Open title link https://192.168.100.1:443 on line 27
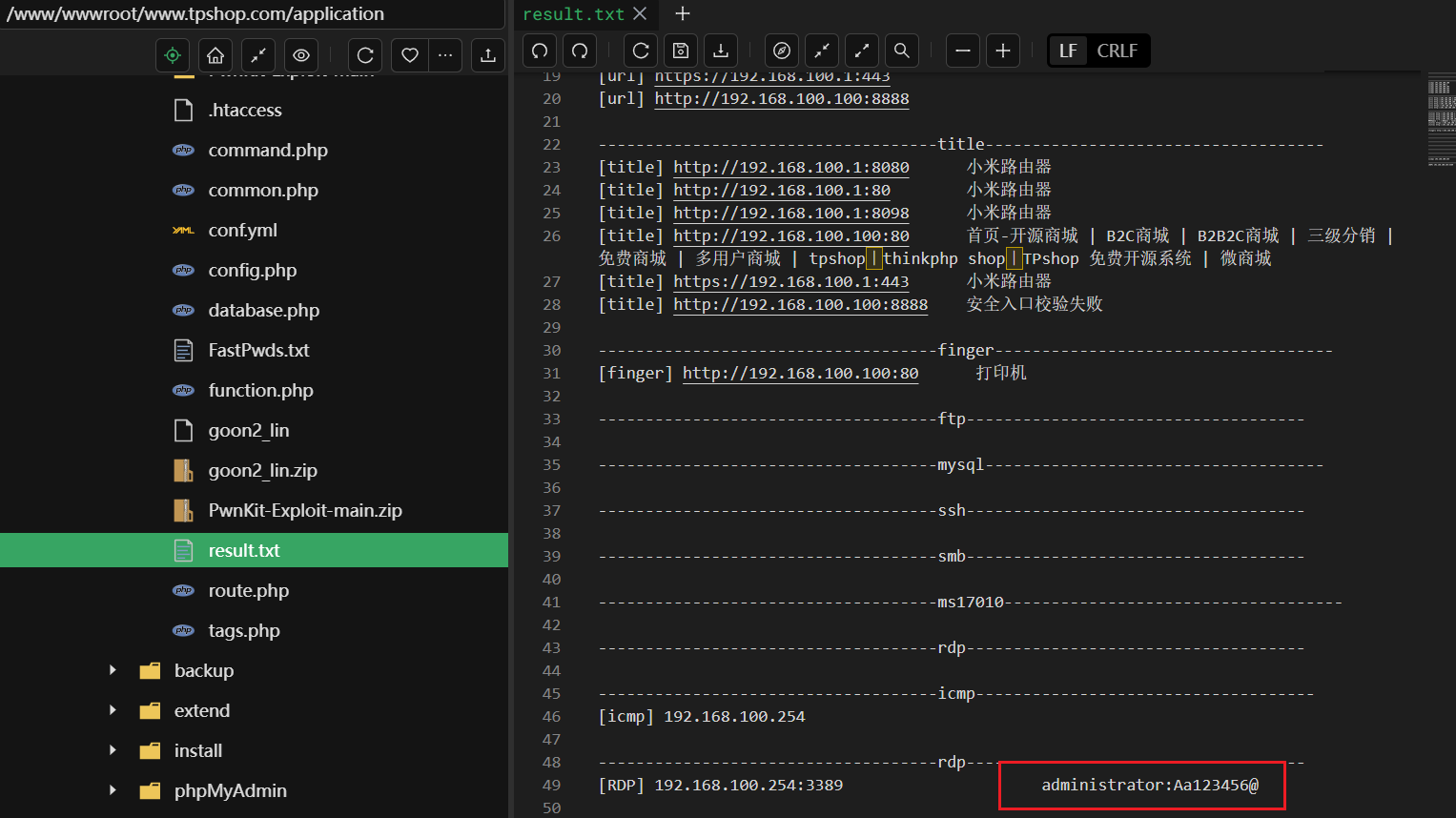The height and width of the screenshot is (818, 1456). click(791, 282)
